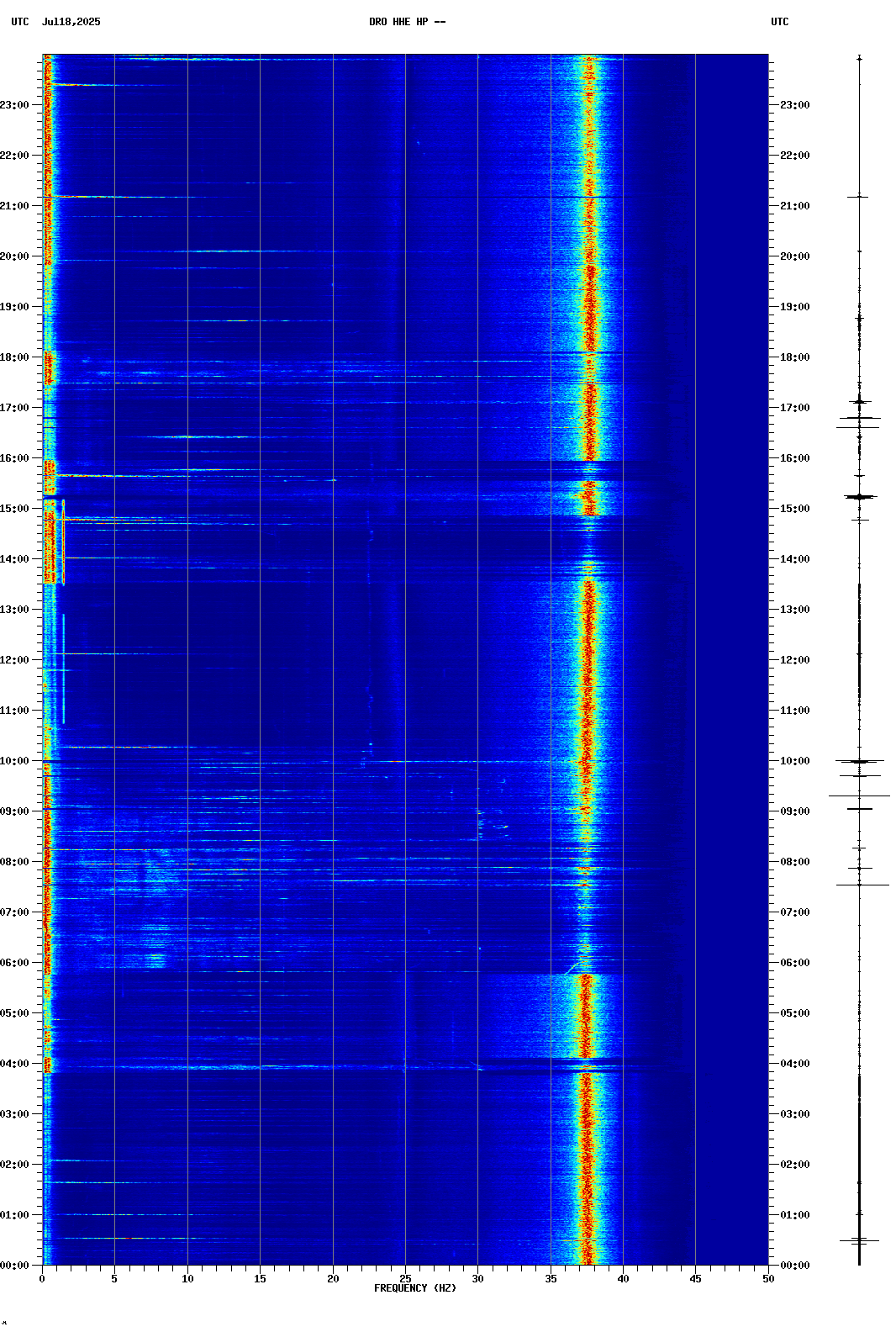The height and width of the screenshot is (1332, 896).
Task: Select the 50 Hz frequency tick label
Action: coord(768,1279)
